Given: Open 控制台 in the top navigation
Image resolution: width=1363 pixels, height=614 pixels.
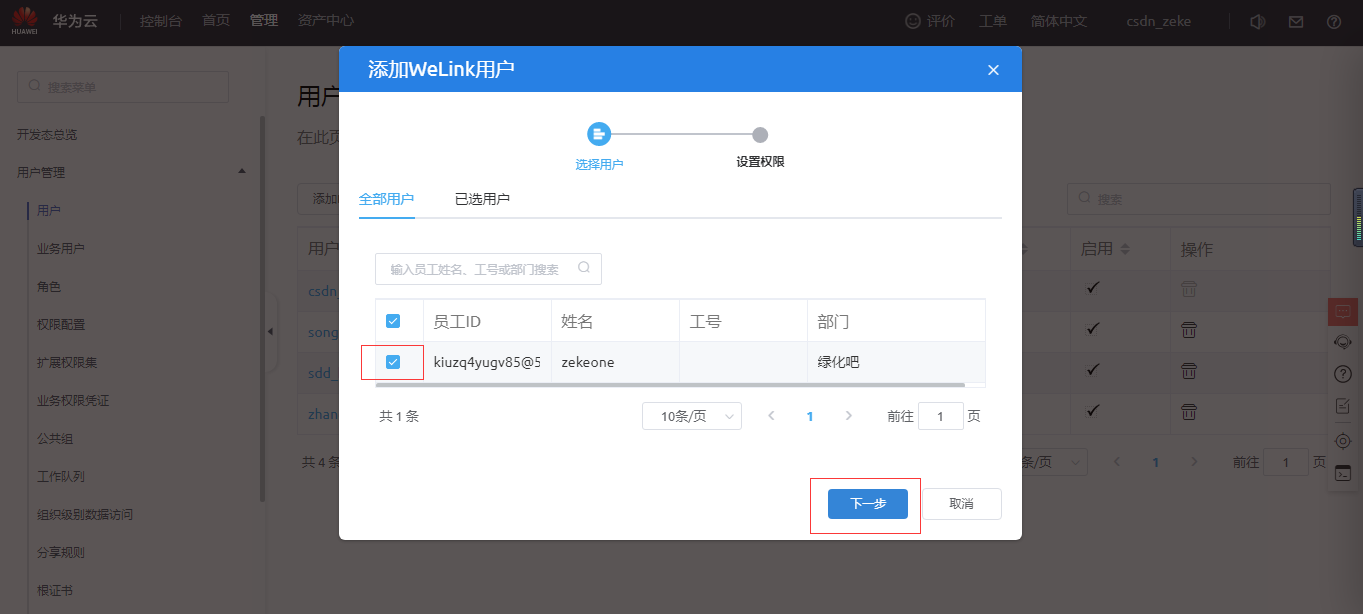Looking at the screenshot, I should click(x=161, y=21).
